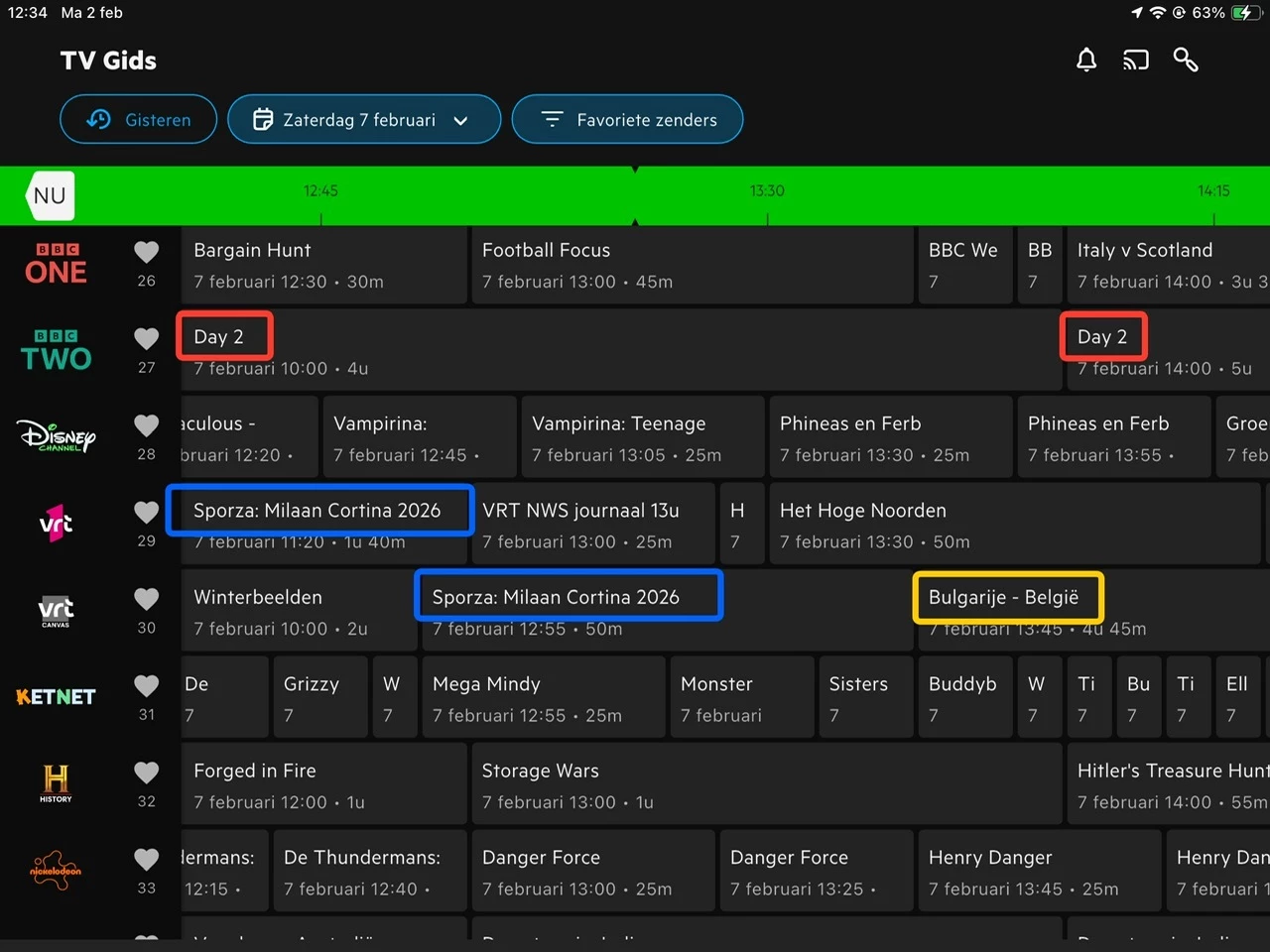Open Sporza: Milaan Cortina 2026 at 11:20
The width and height of the screenshot is (1270, 952).
coord(323,526)
